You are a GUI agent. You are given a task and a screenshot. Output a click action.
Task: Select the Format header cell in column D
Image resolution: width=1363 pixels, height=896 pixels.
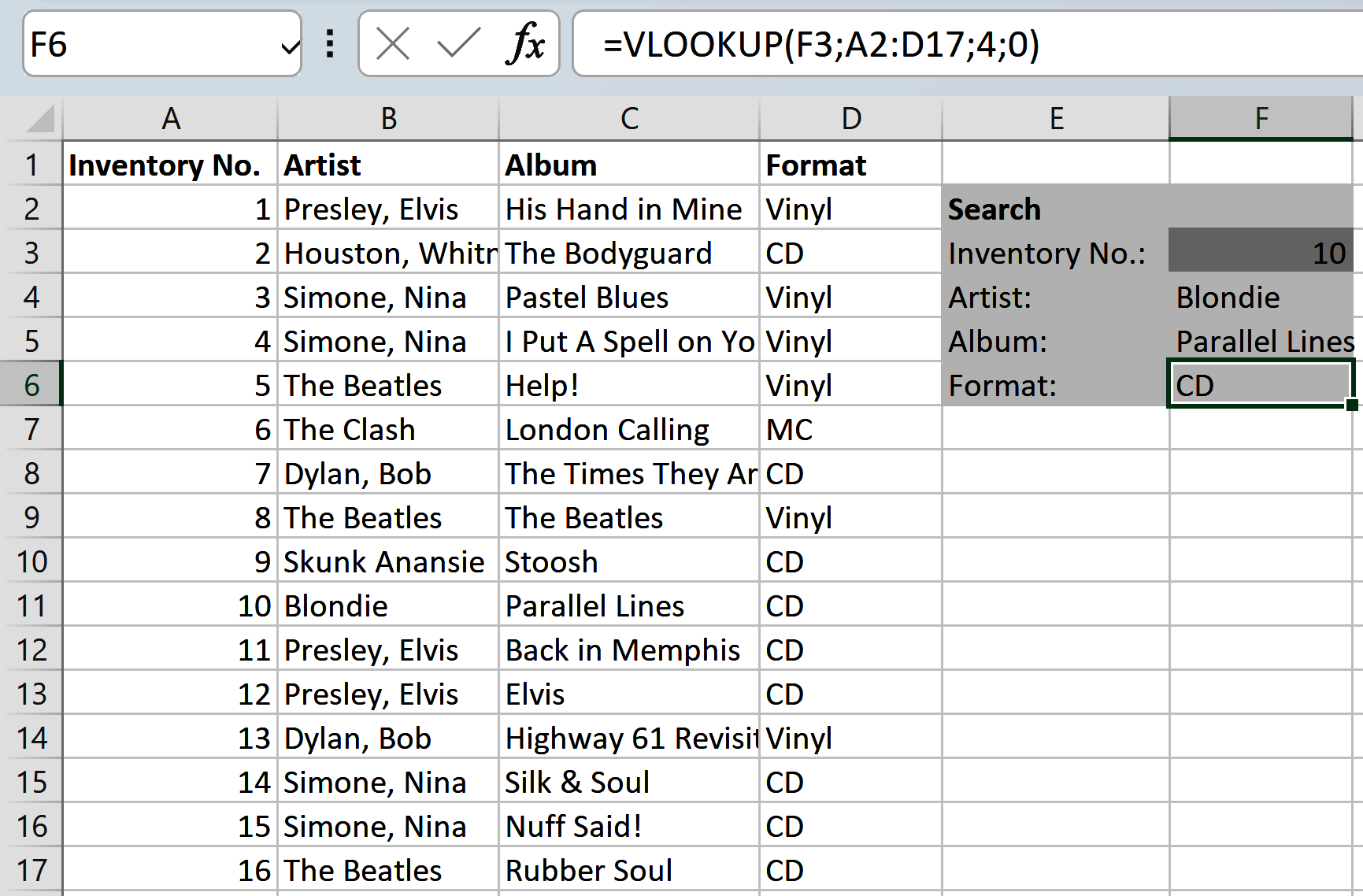tap(850, 165)
